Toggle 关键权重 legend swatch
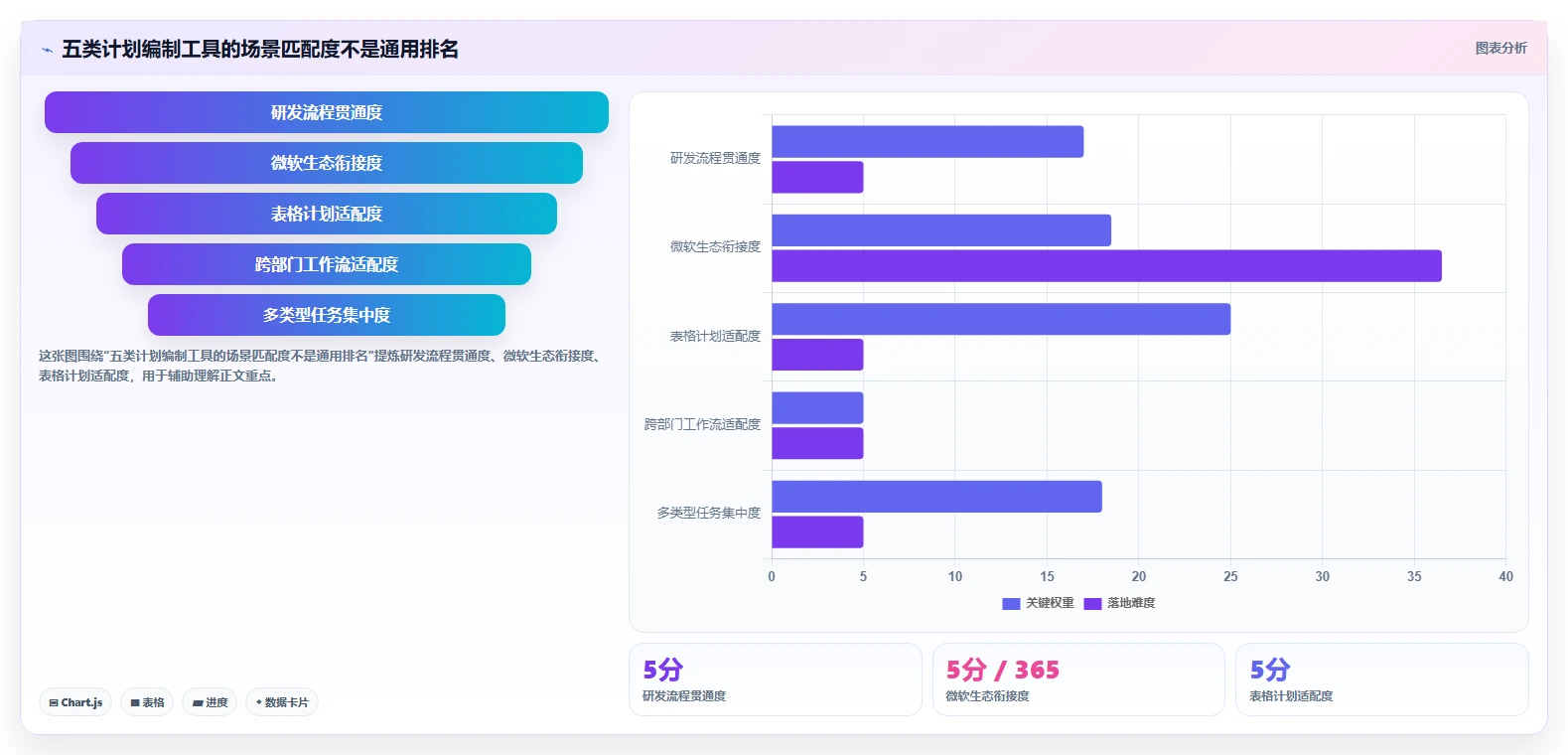The width and height of the screenshot is (1568, 755). 1011,603
